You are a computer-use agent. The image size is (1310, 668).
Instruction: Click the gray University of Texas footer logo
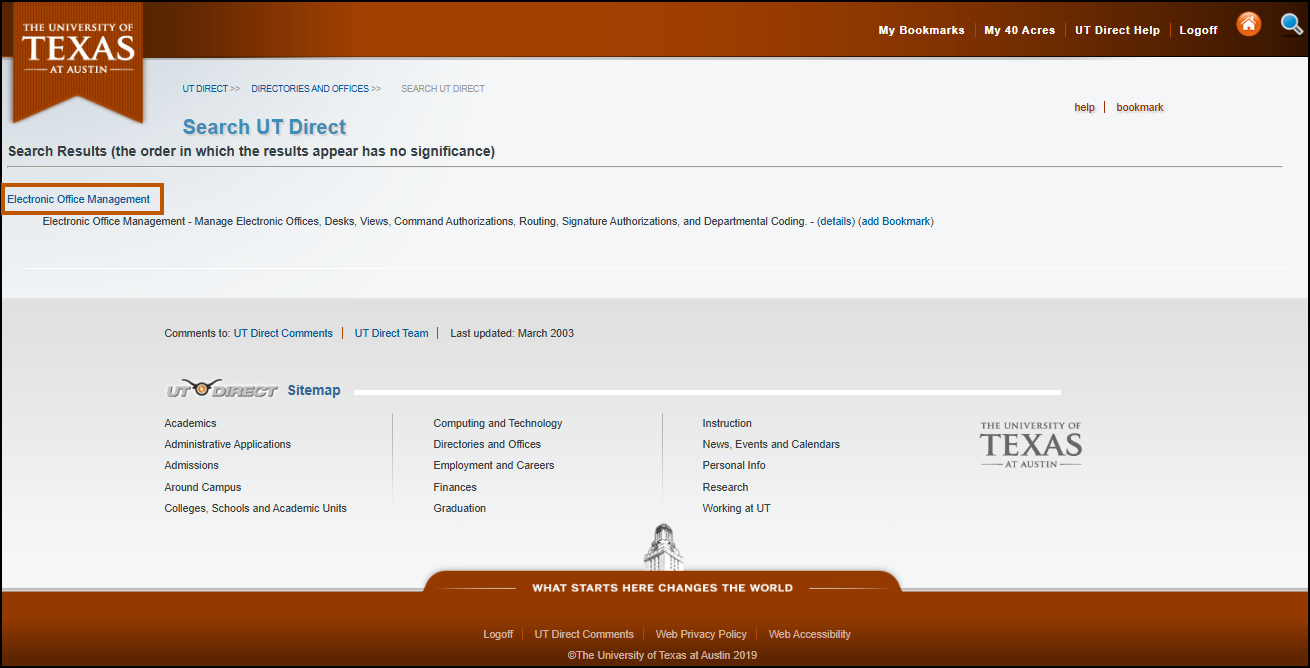point(1031,445)
